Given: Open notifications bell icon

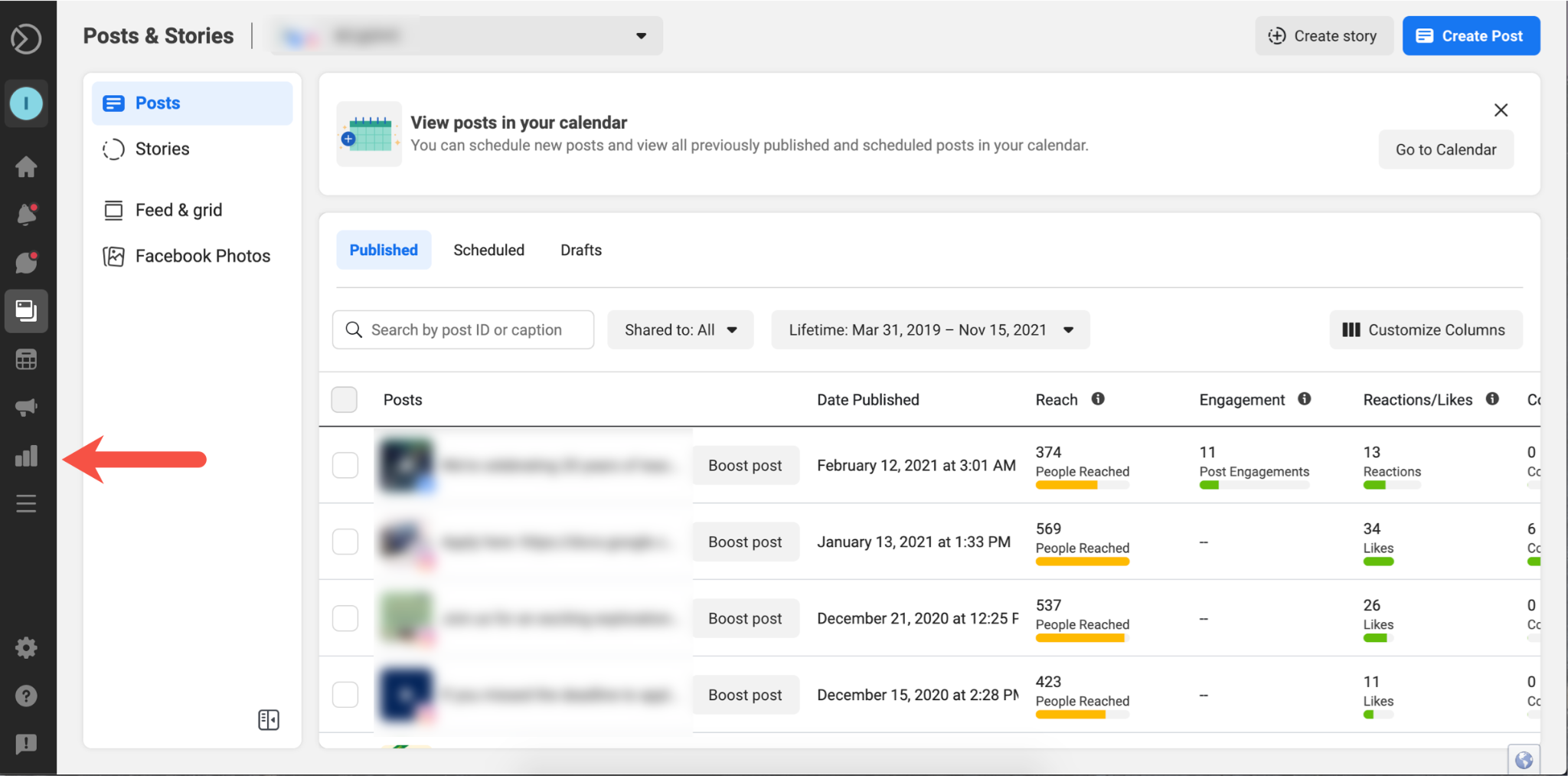Looking at the screenshot, I should pyautogui.click(x=26, y=214).
